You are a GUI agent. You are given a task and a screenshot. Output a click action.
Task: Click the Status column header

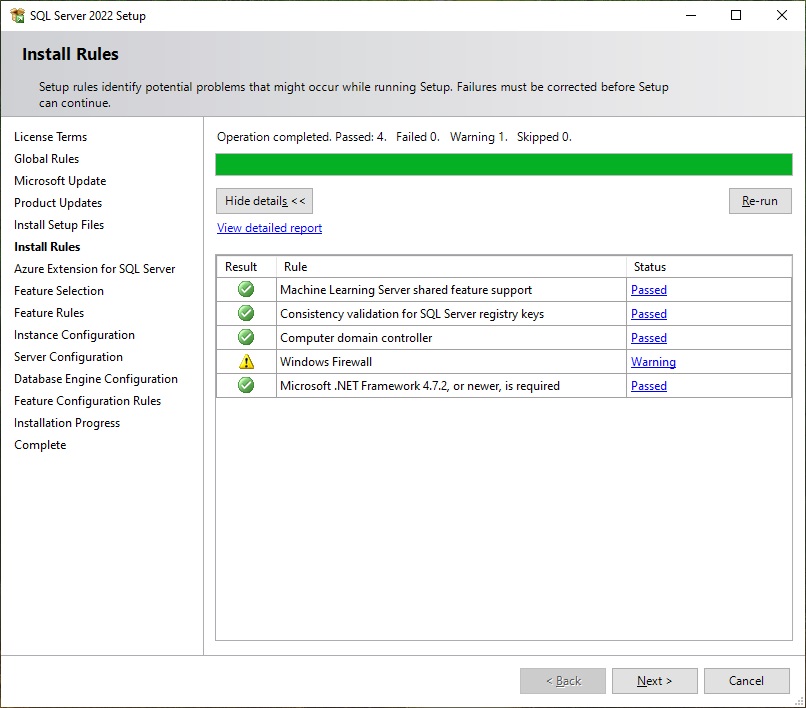pos(649,267)
